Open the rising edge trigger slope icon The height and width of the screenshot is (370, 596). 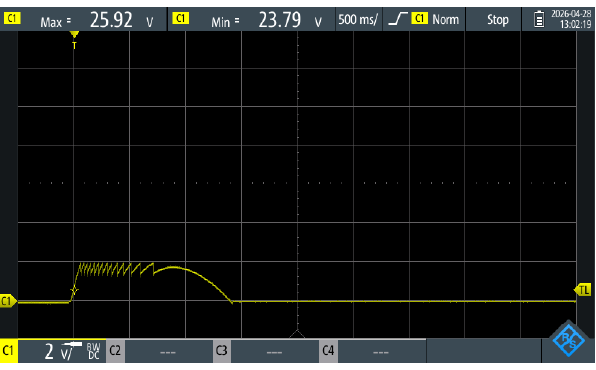pyautogui.click(x=398, y=19)
